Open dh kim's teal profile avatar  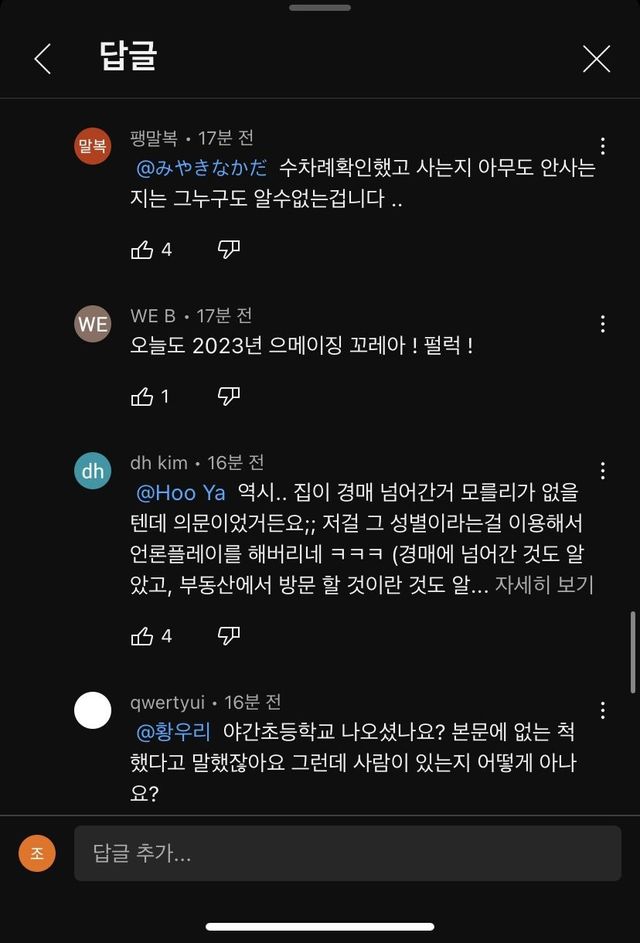click(93, 471)
